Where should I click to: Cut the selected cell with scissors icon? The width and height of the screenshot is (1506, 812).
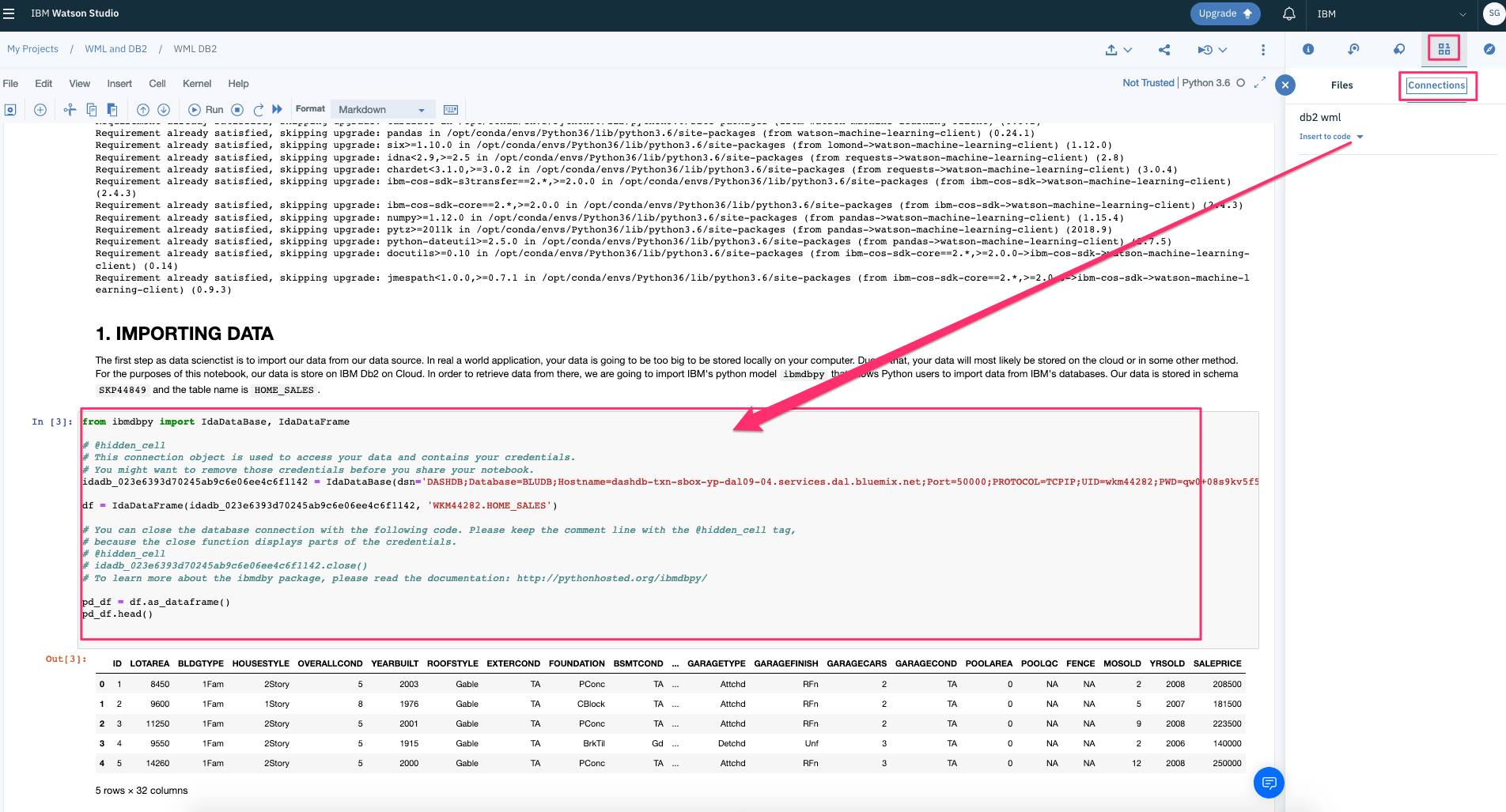70,110
